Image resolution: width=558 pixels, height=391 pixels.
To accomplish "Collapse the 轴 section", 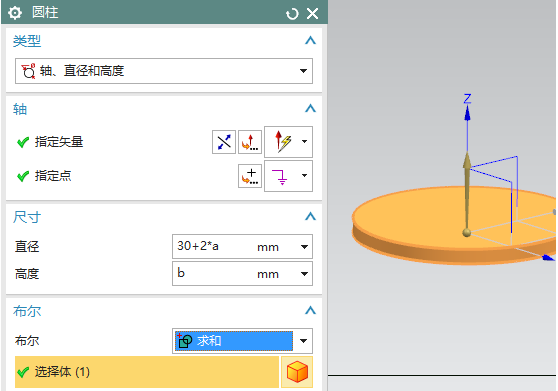I will click(x=310, y=108).
